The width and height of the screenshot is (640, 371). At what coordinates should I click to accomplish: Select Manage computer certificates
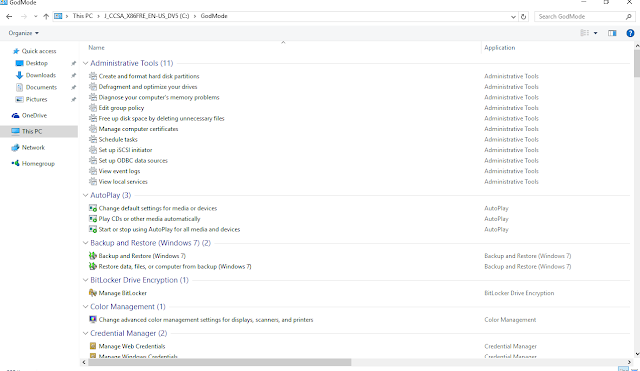point(138,129)
